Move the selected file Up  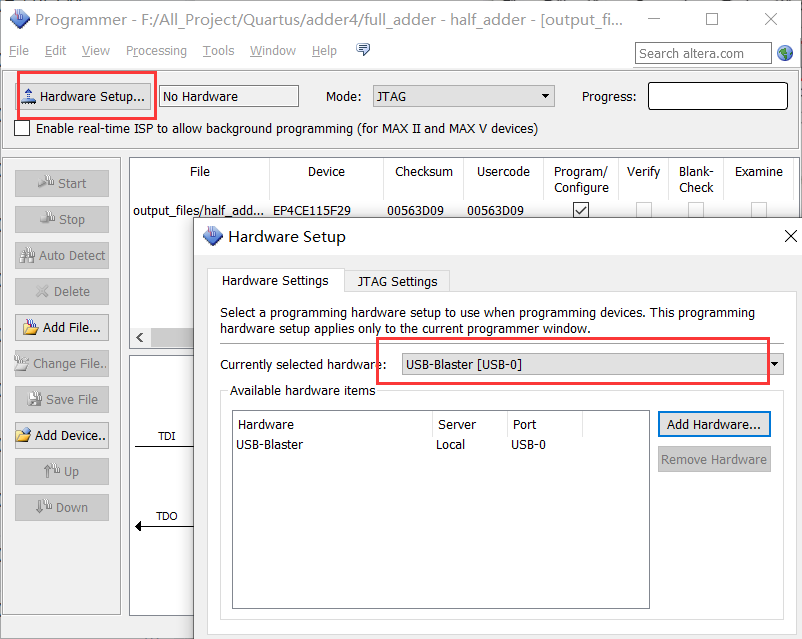tap(62, 471)
